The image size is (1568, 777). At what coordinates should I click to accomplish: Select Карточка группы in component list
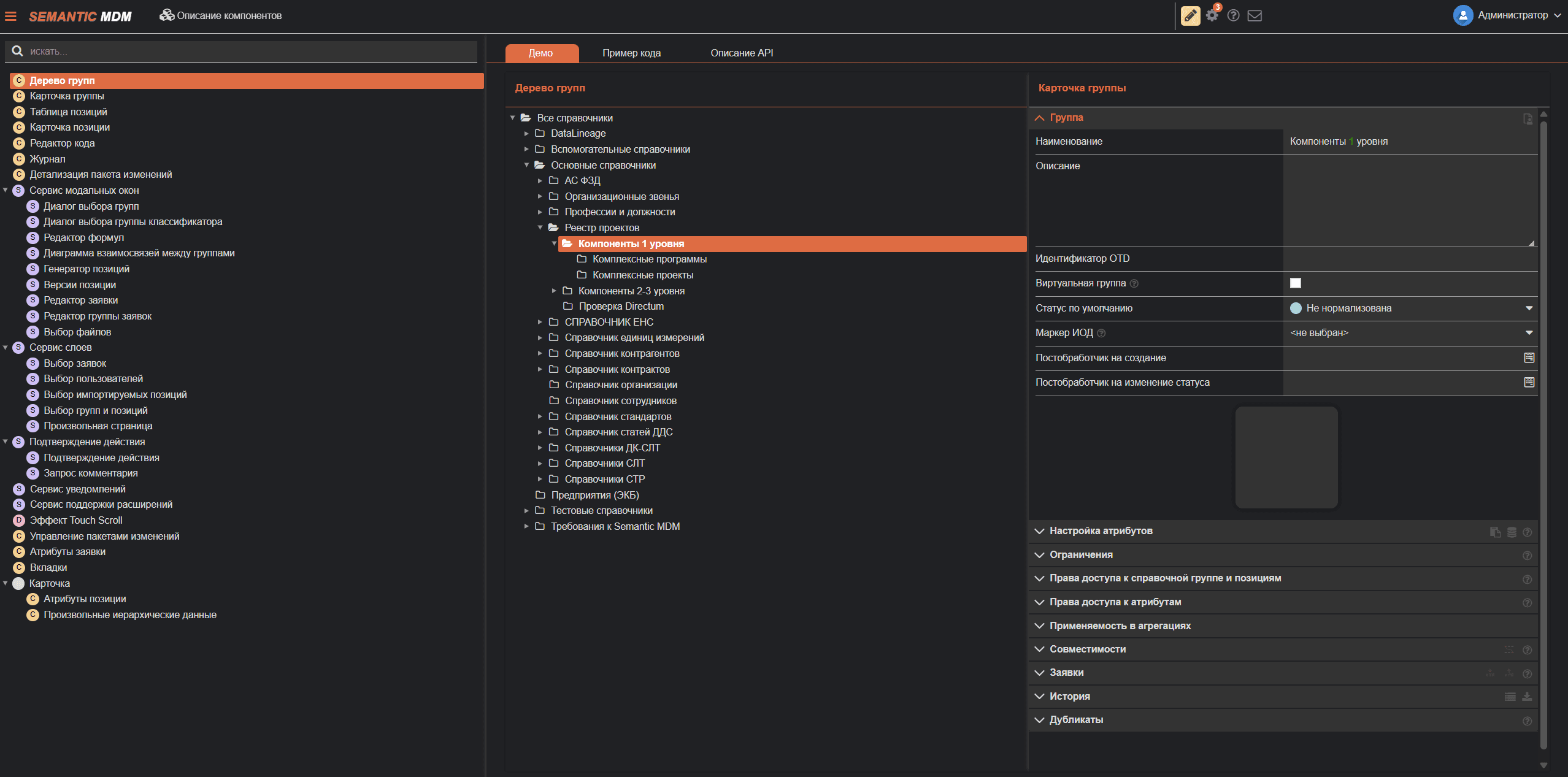click(x=67, y=96)
